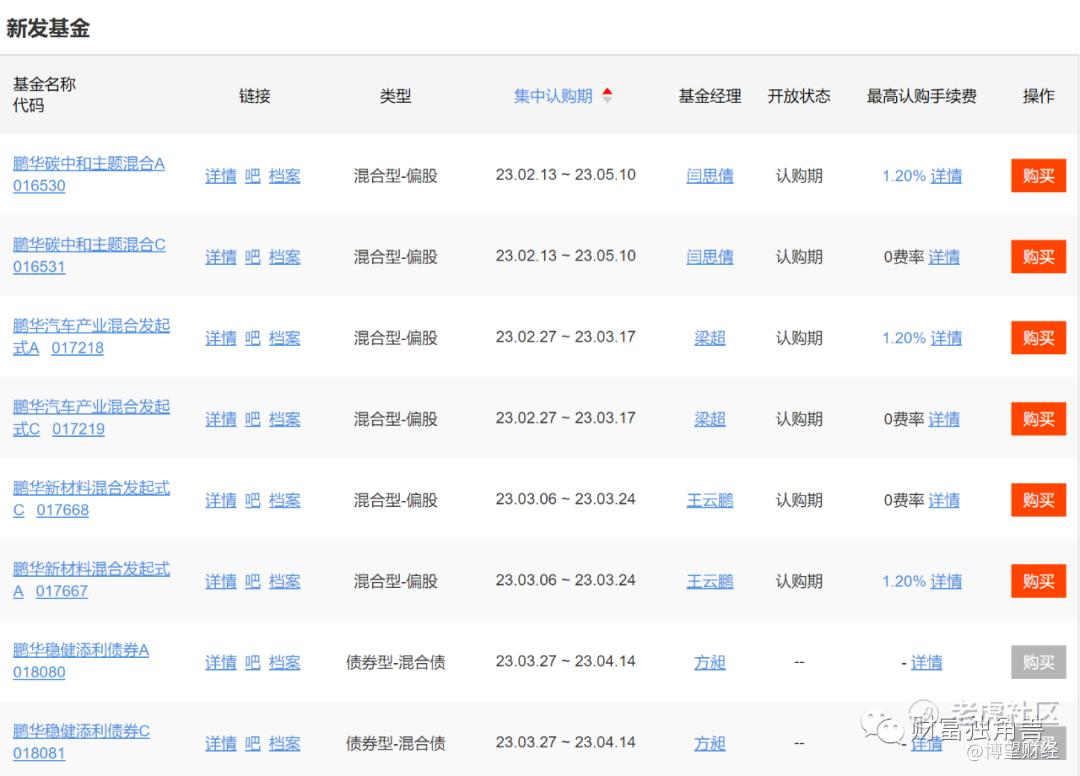Open fund 鹏华稳健添利债券A 018080
The width and height of the screenshot is (1080, 776).
pyautogui.click(x=81, y=661)
